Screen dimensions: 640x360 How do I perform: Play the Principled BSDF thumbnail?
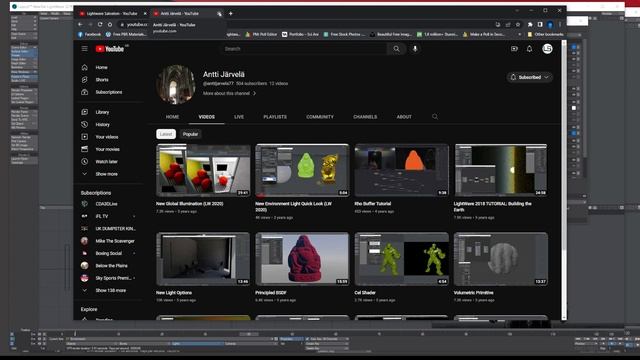(302, 259)
